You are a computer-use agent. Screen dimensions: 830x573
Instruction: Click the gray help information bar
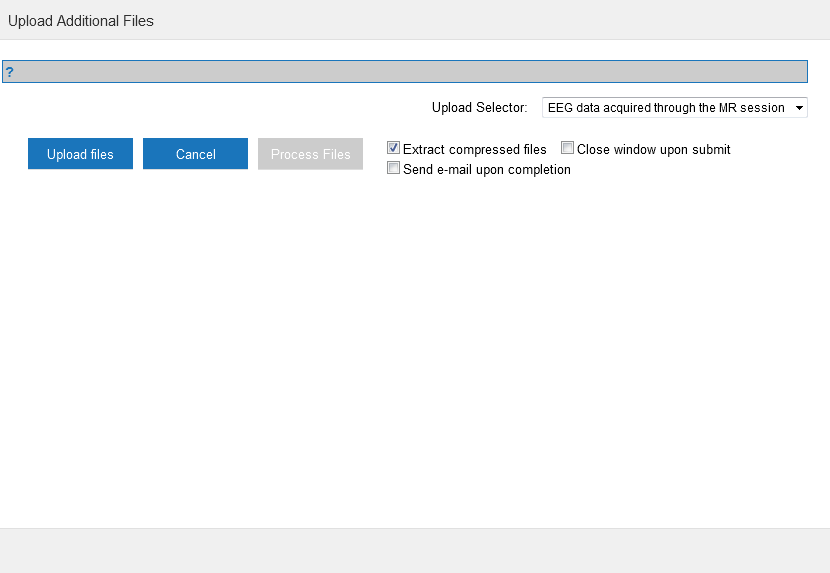pyautogui.click(x=400, y=72)
